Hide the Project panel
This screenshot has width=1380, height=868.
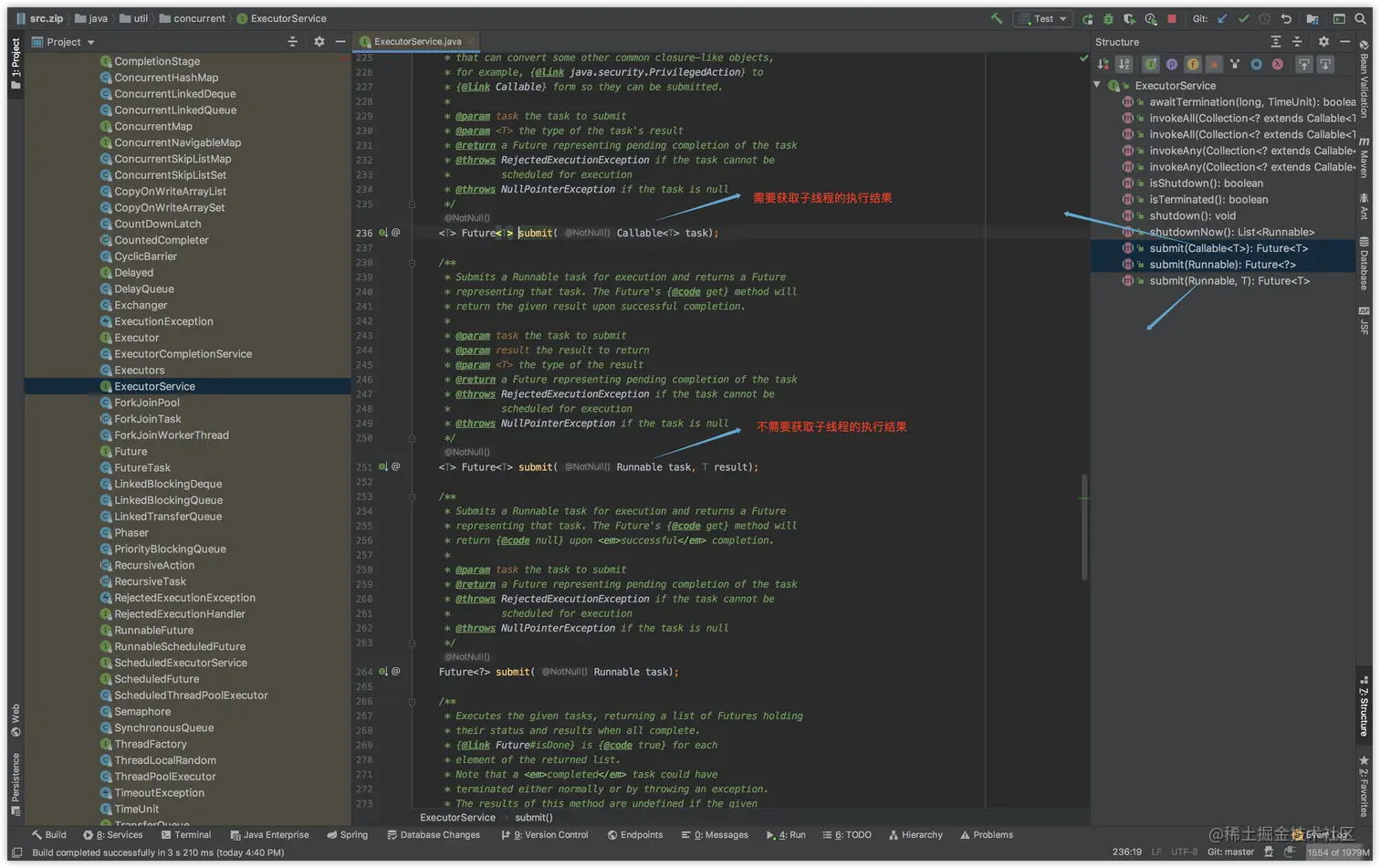click(x=340, y=42)
